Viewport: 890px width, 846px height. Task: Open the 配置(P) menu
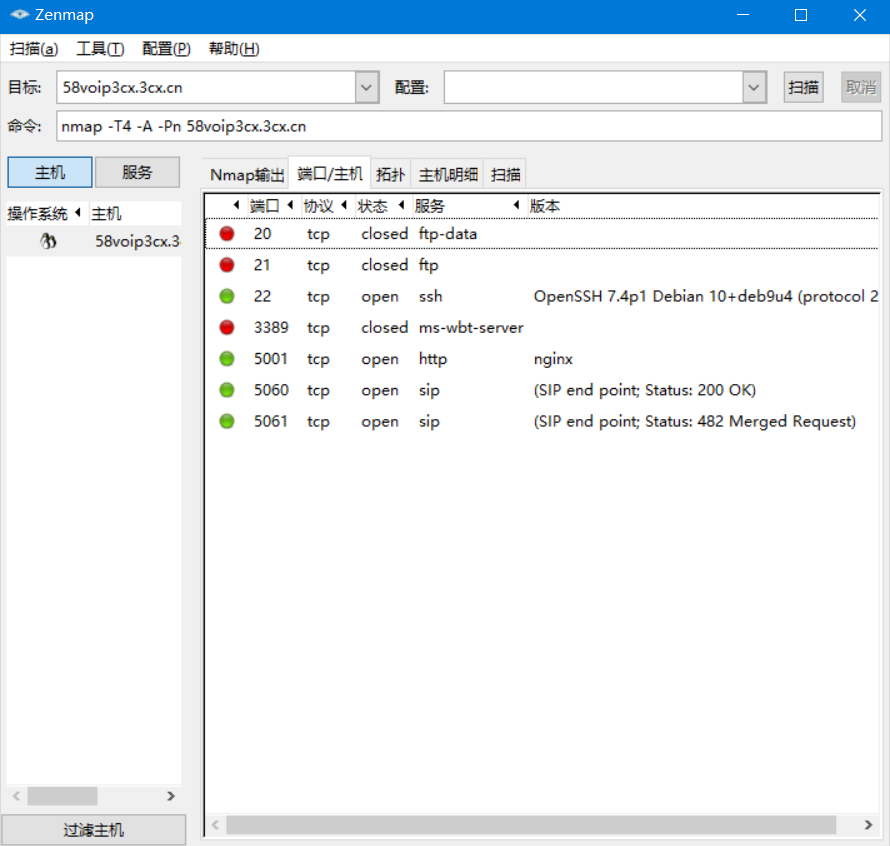pyautogui.click(x=166, y=49)
